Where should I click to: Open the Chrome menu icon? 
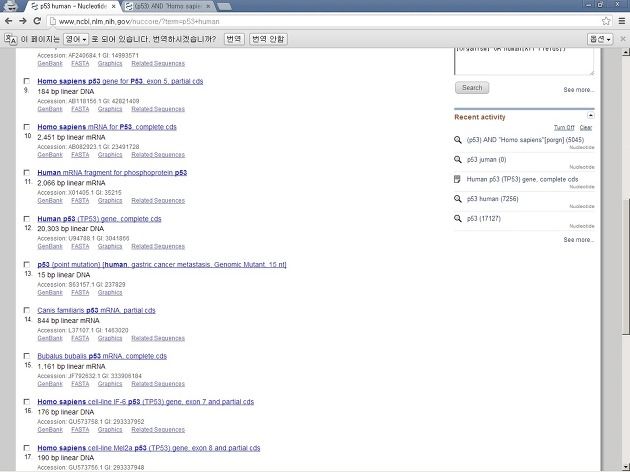point(622,21)
